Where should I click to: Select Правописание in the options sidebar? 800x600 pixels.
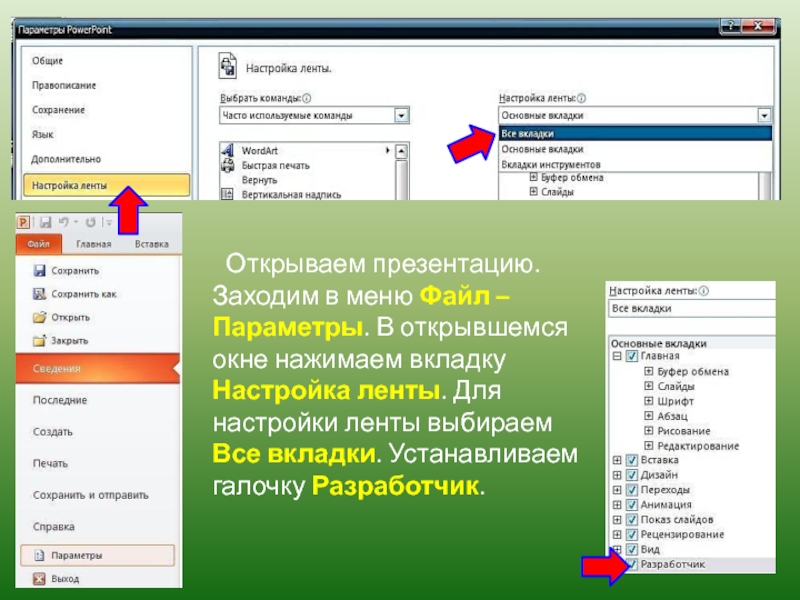pyautogui.click(x=64, y=85)
